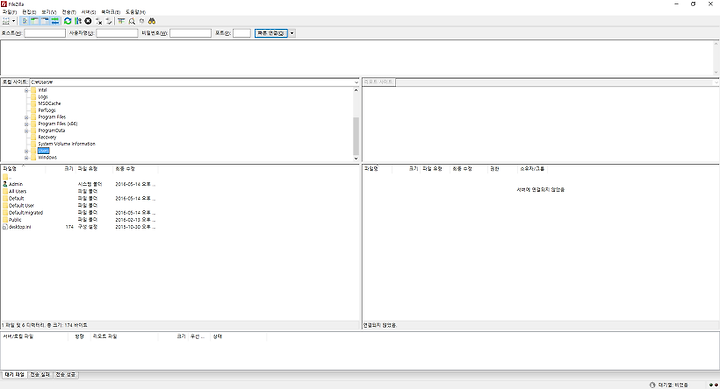The image size is (720, 389).
Task: Open the 도움말(H) menu
Action: click(135, 12)
